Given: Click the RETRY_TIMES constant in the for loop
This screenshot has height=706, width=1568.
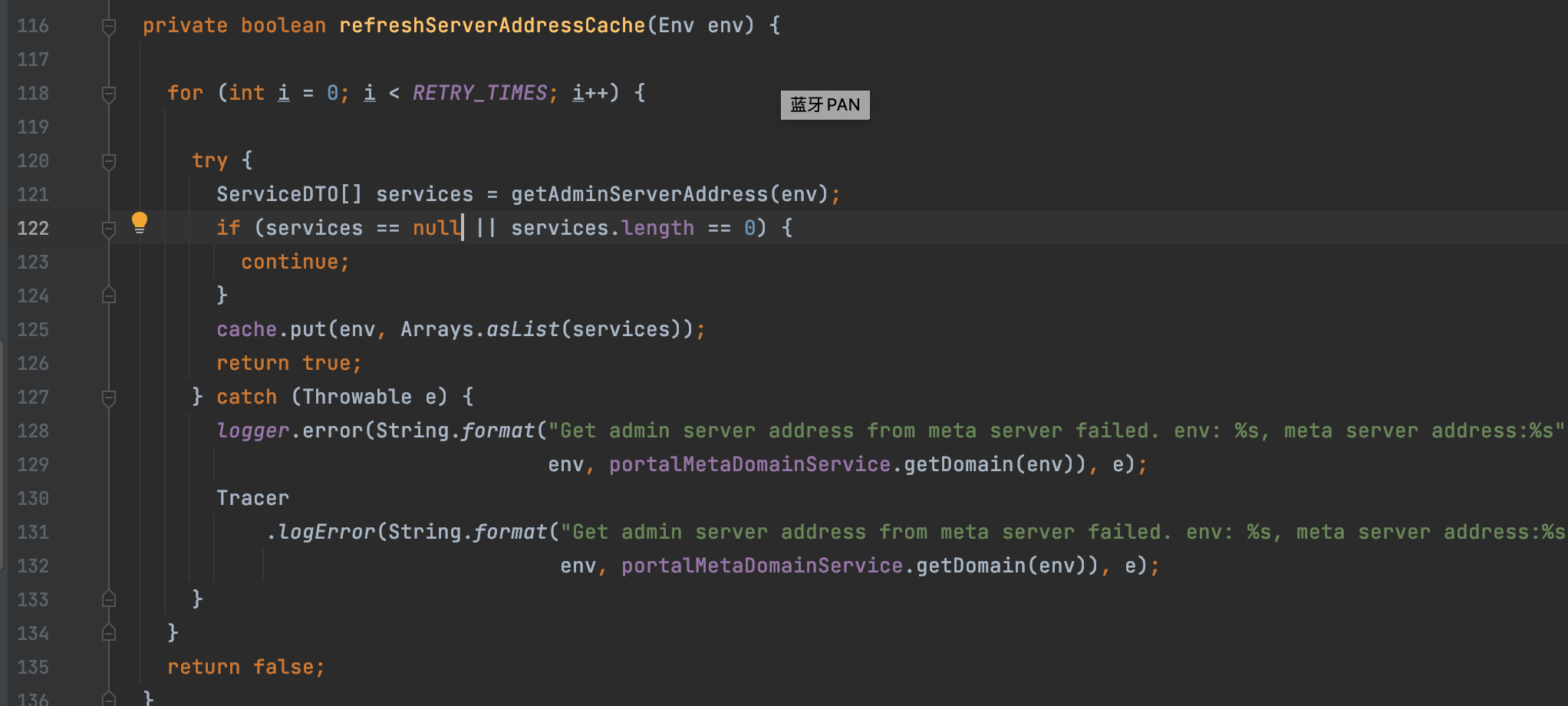Looking at the screenshot, I should [479, 94].
